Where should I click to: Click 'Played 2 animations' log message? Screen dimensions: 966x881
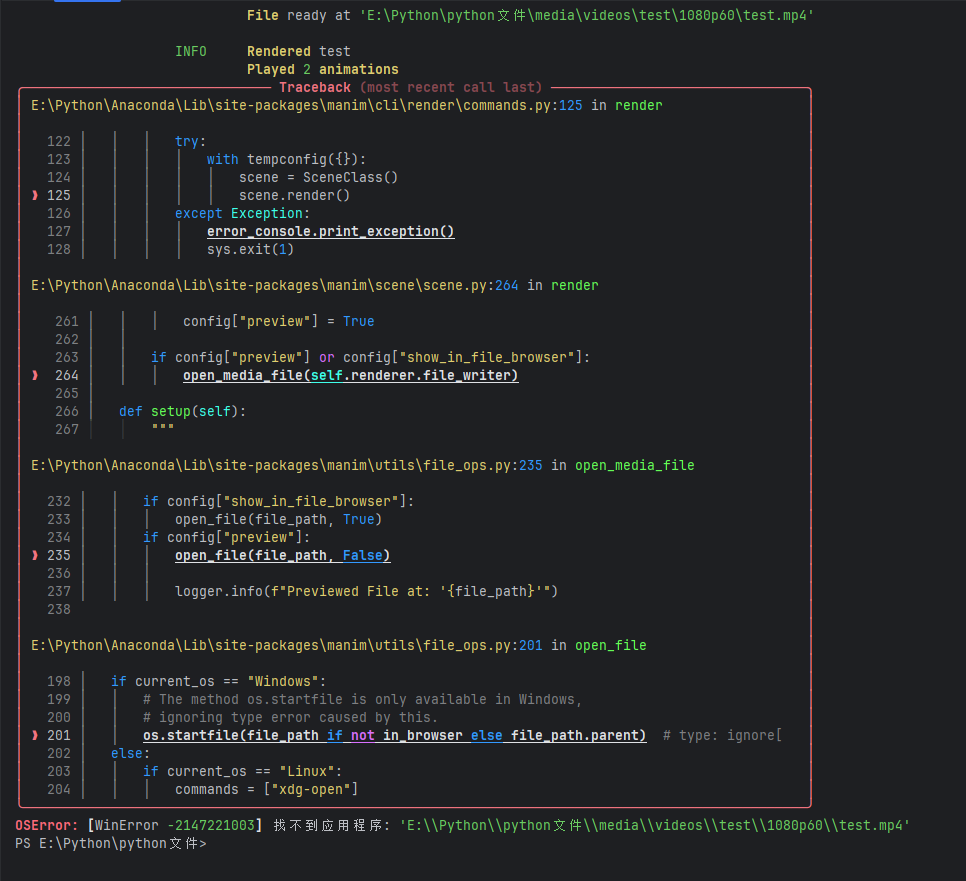tap(323, 70)
